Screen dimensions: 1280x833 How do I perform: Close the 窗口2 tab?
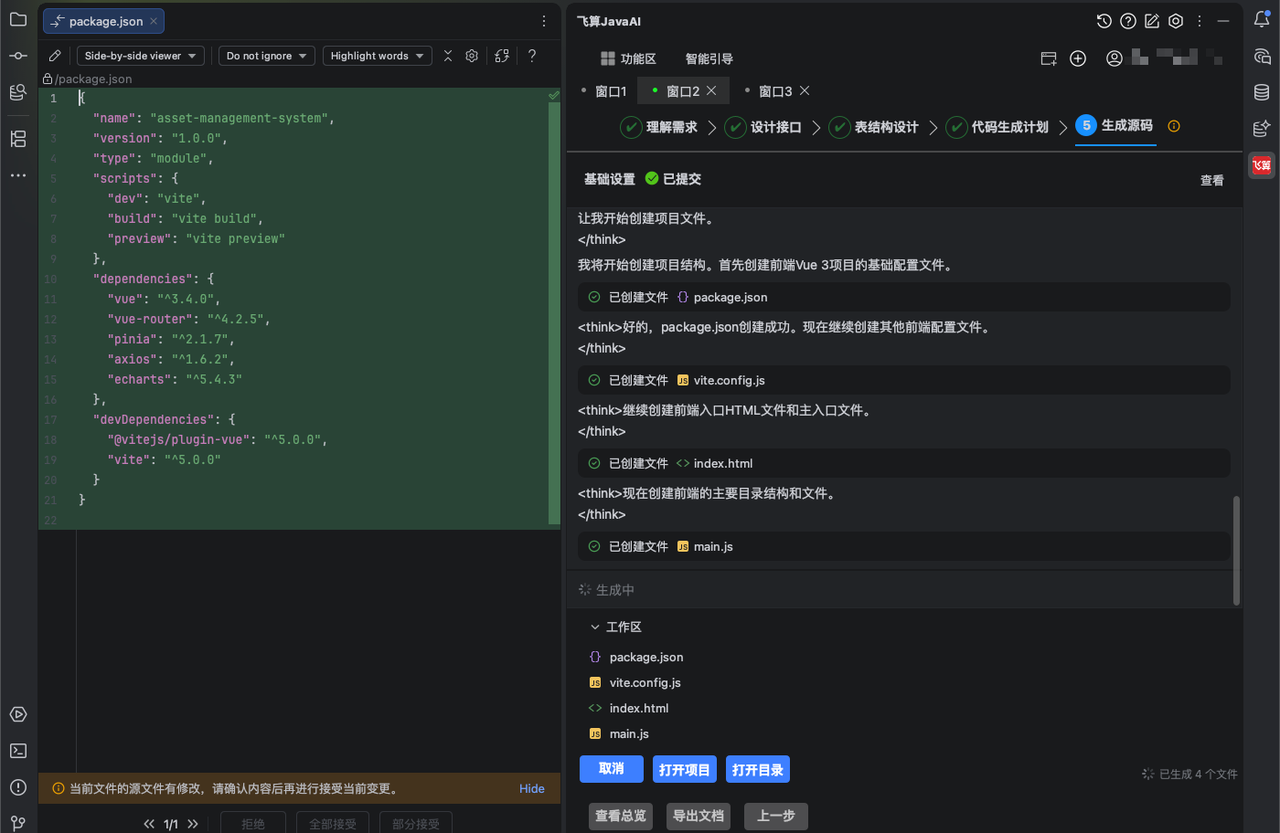(x=711, y=91)
